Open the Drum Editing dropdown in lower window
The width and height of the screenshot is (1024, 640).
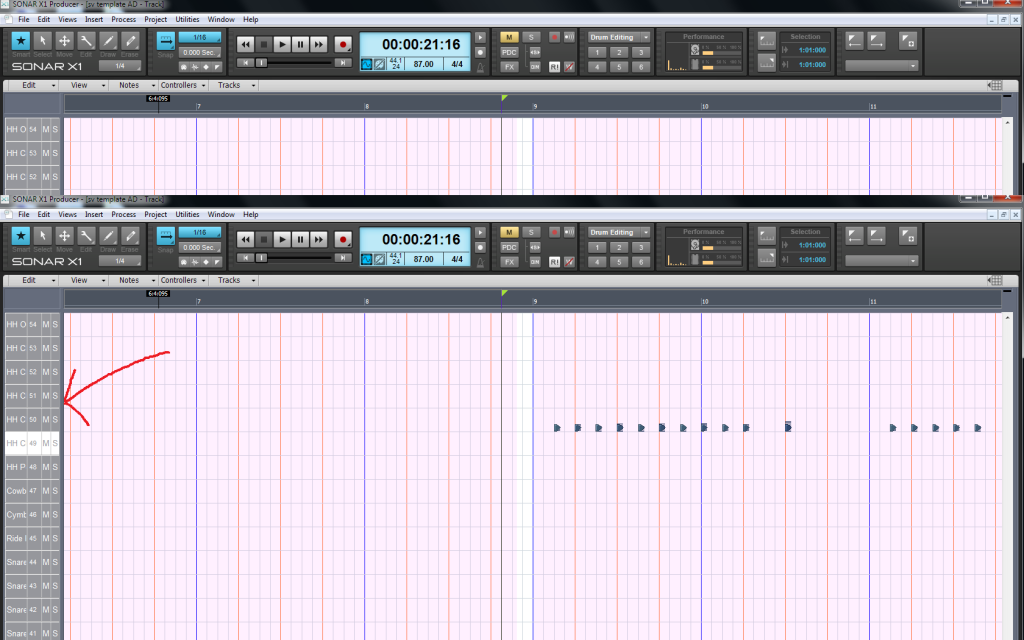click(646, 232)
